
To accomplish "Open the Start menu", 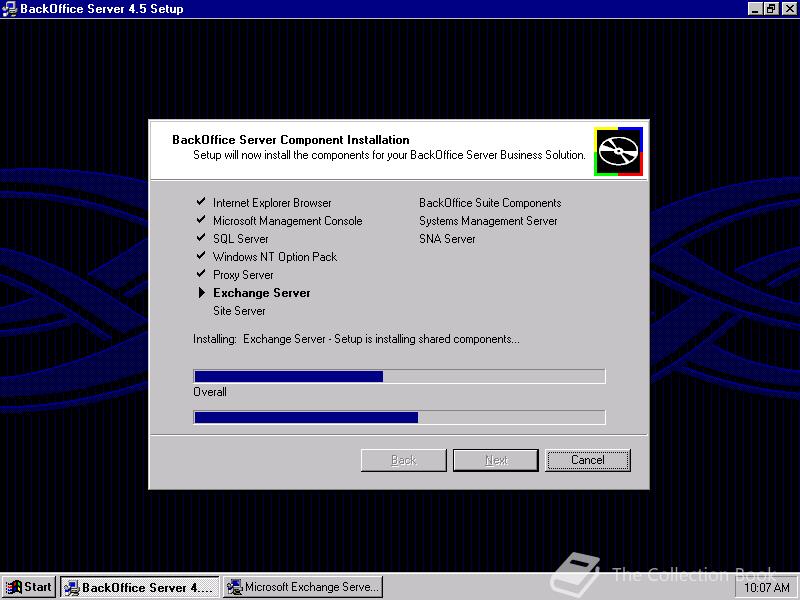I will 29,587.
